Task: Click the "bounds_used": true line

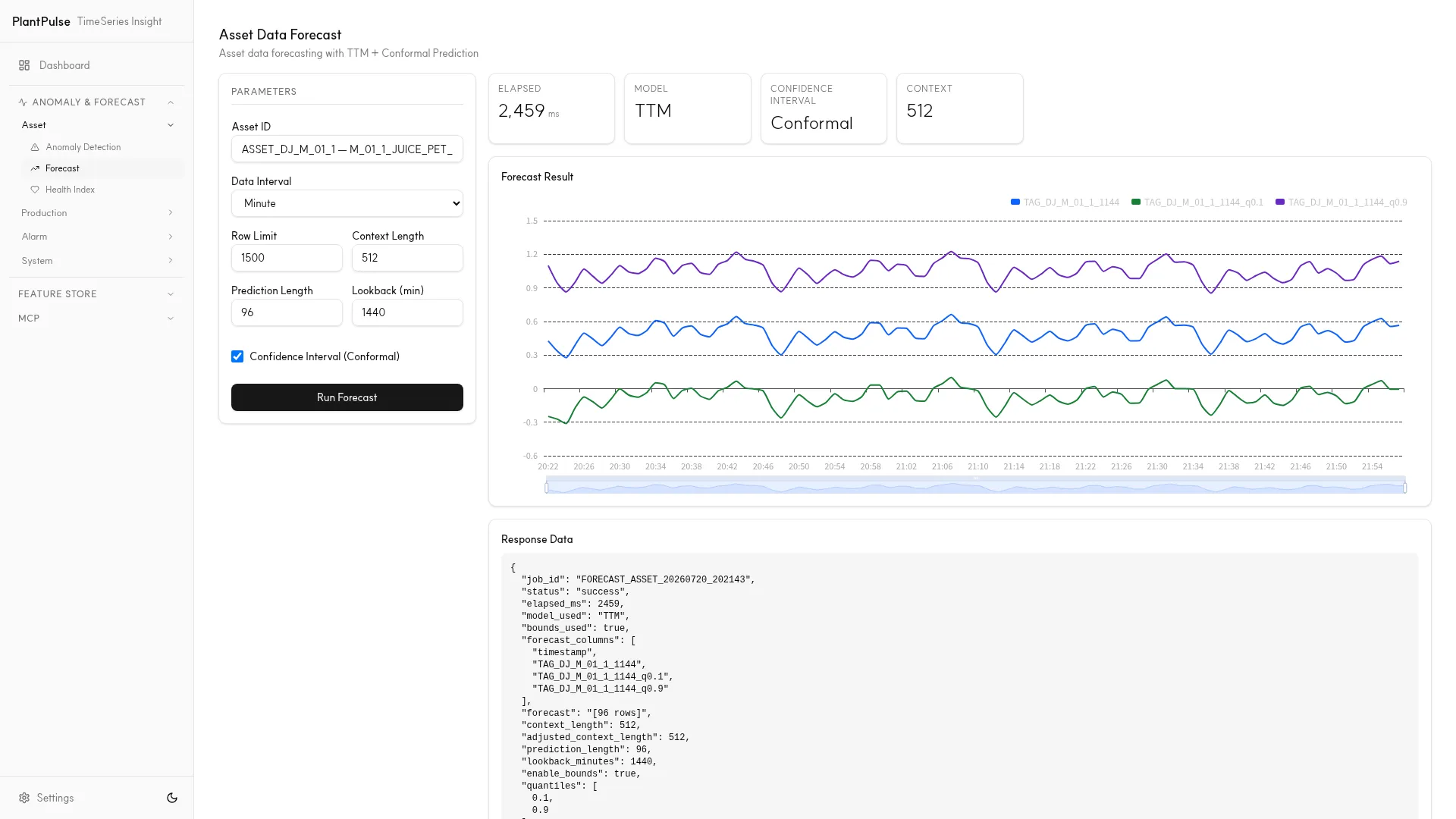Action: (x=576, y=628)
